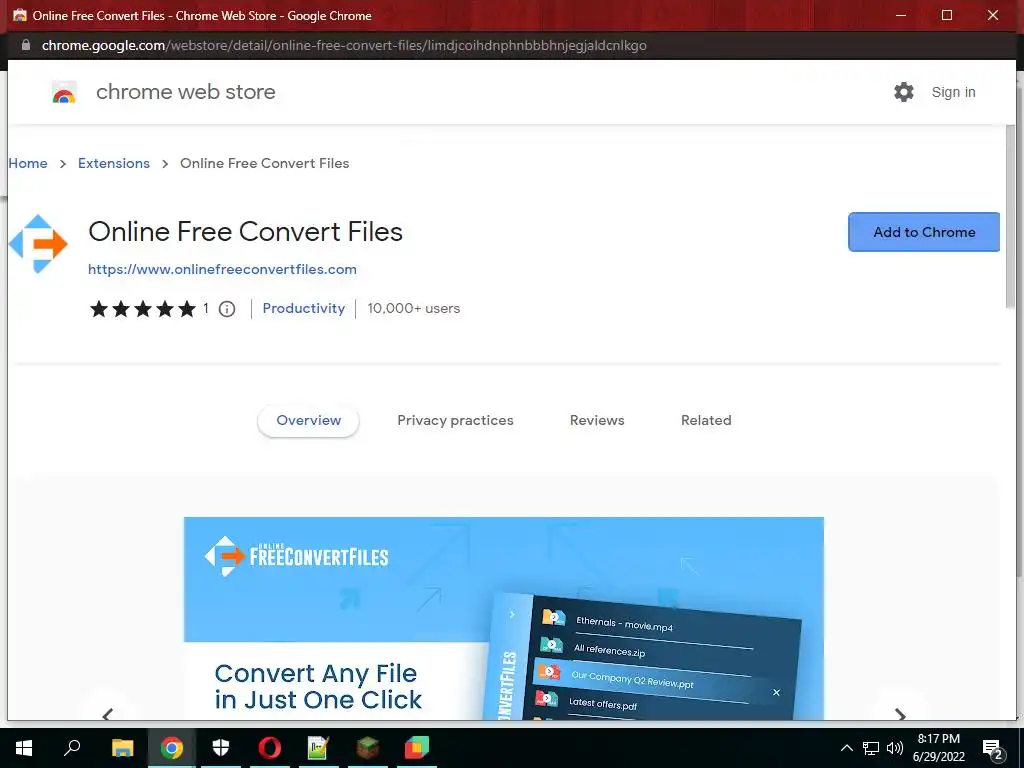Open the Productivity category link
The width and height of the screenshot is (1024, 768).
(304, 308)
